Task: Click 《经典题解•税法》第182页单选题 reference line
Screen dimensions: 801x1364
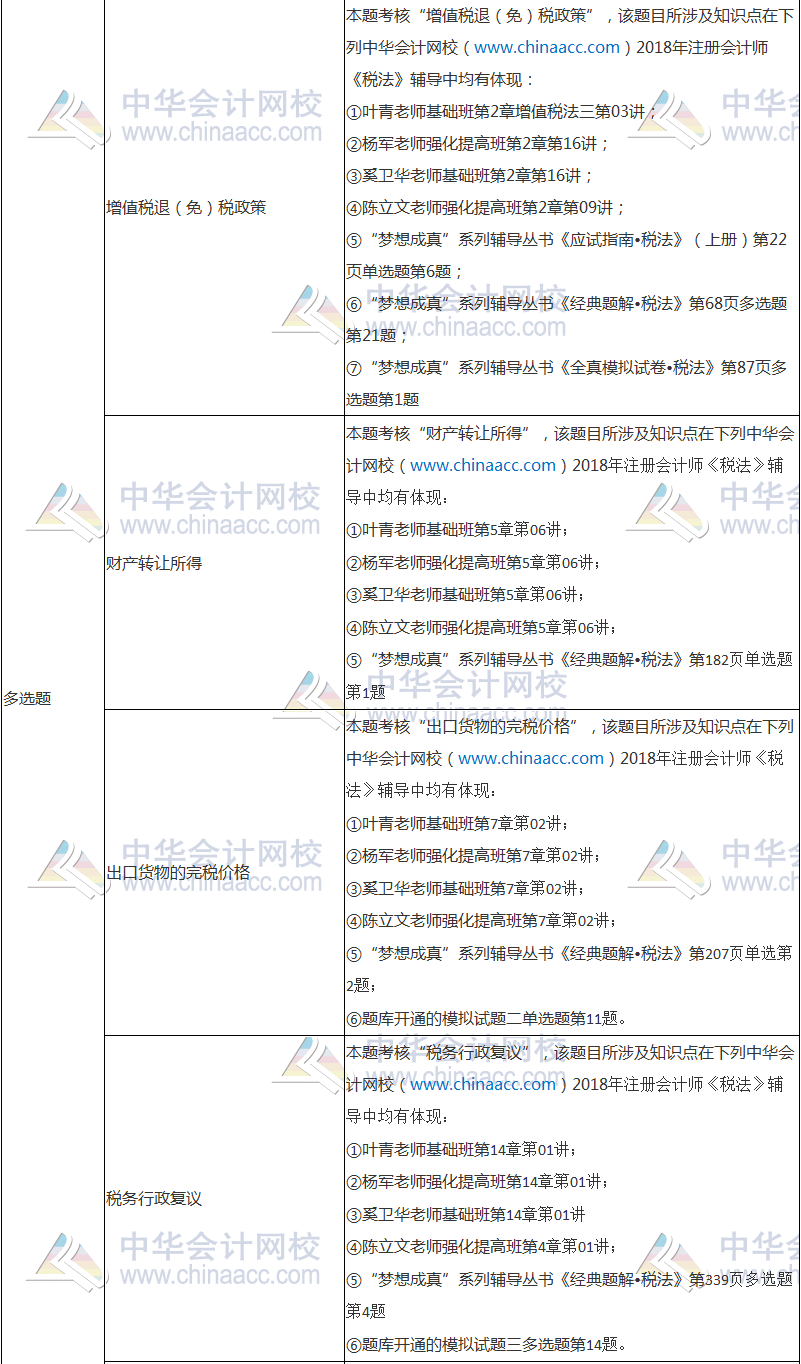Action: point(569,659)
